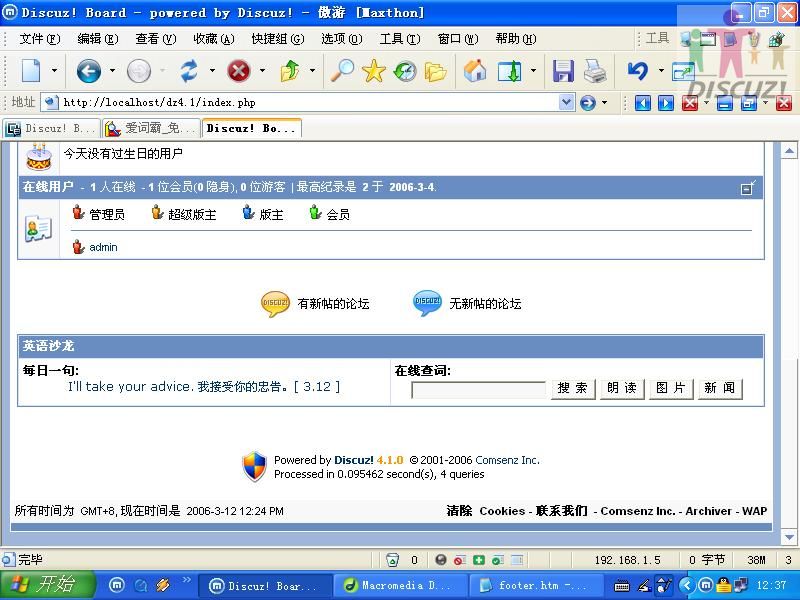Click the full-screen layout toolbar icon
This screenshot has width=800, height=600.
pos(510,70)
